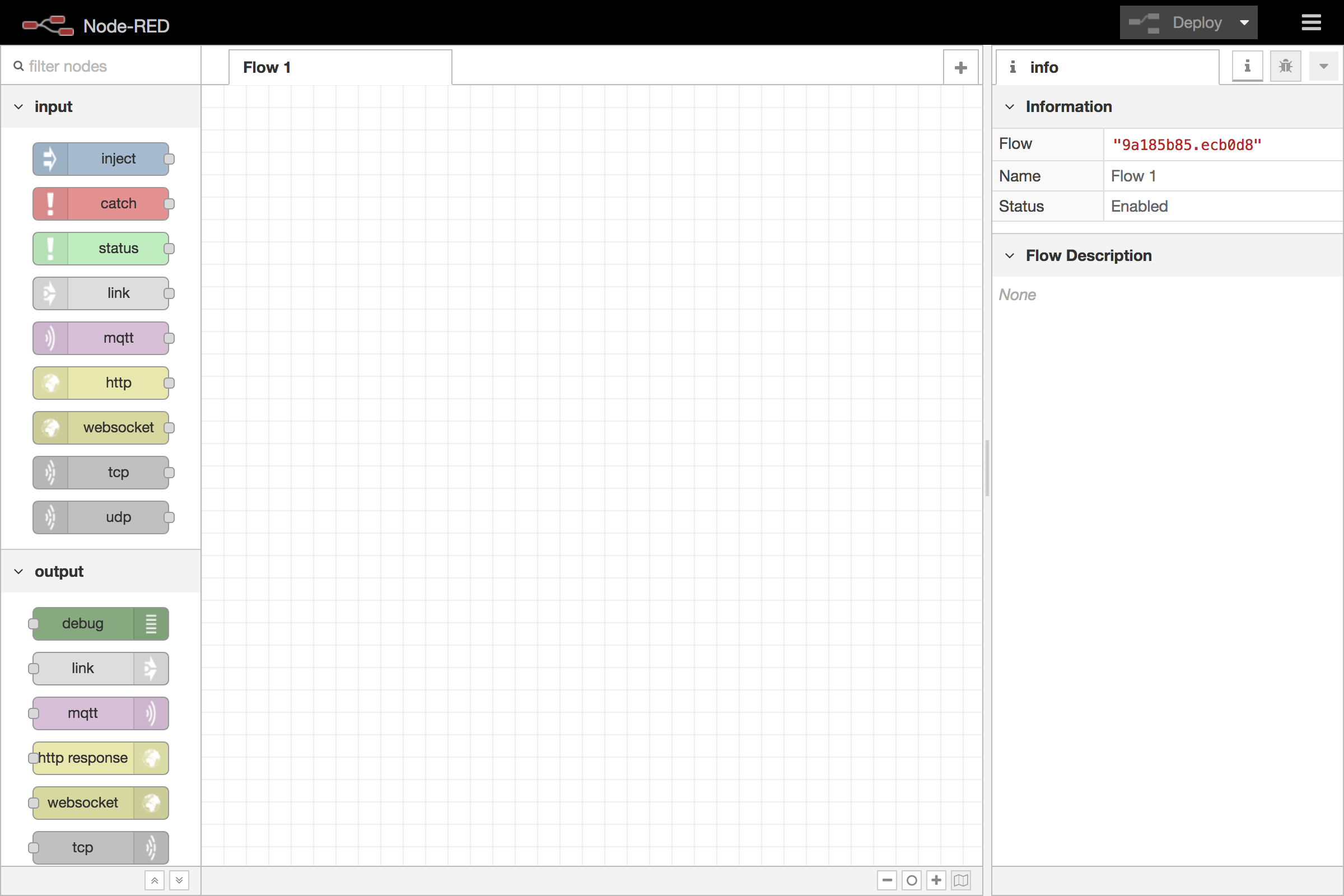Screen dimensions: 1344x896
Task: Select the info sidebar 'i' icon button
Action: (1247, 66)
